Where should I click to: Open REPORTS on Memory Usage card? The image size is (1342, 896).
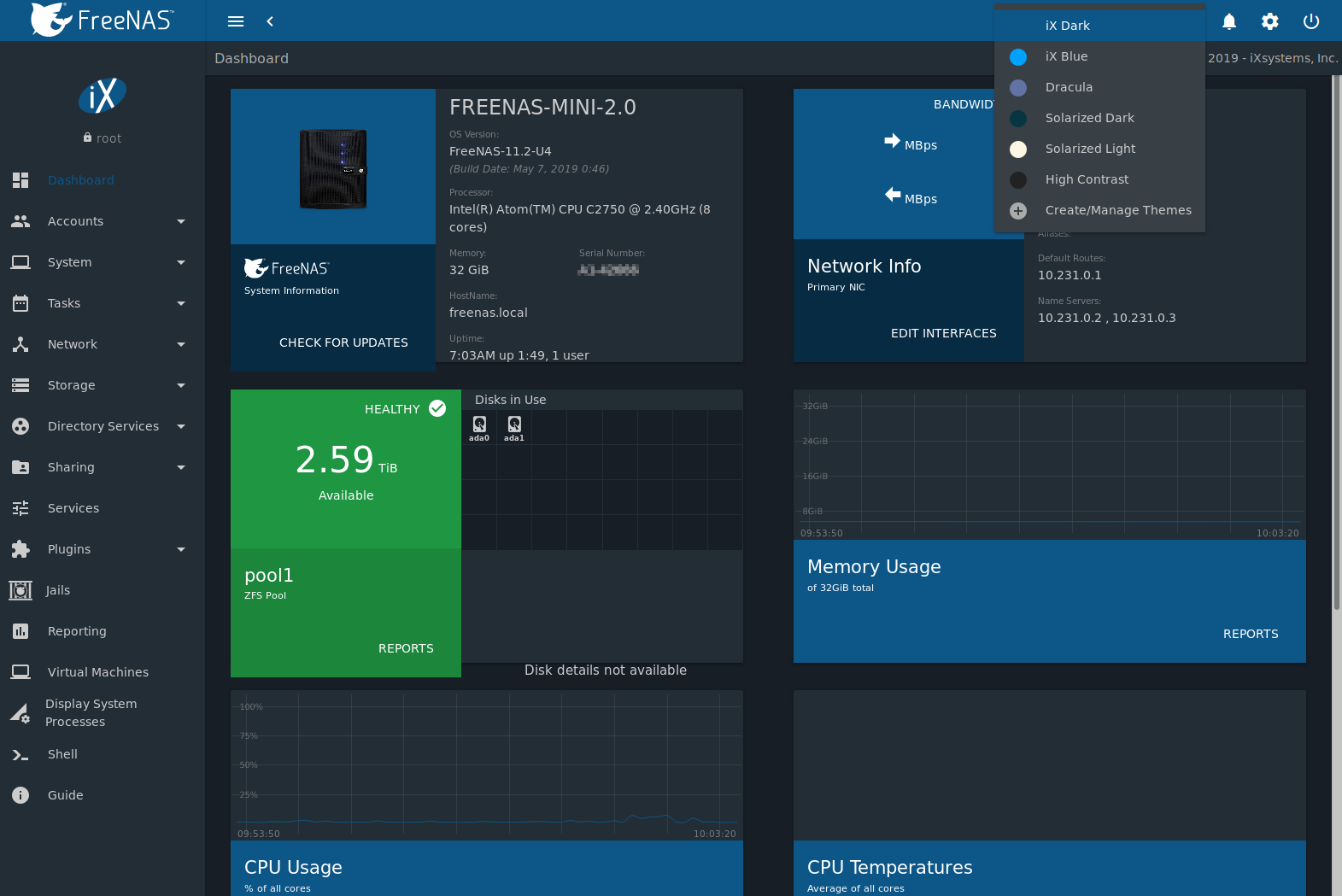point(1251,634)
